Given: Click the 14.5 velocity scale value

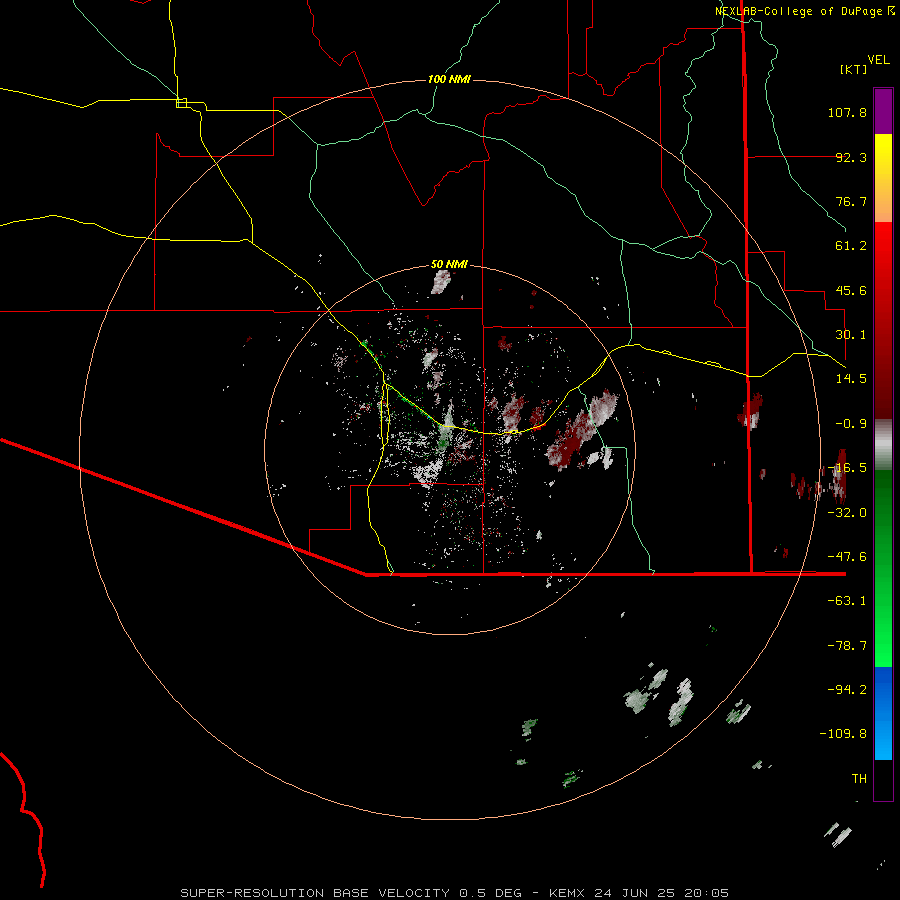Looking at the screenshot, I should click(851, 379).
